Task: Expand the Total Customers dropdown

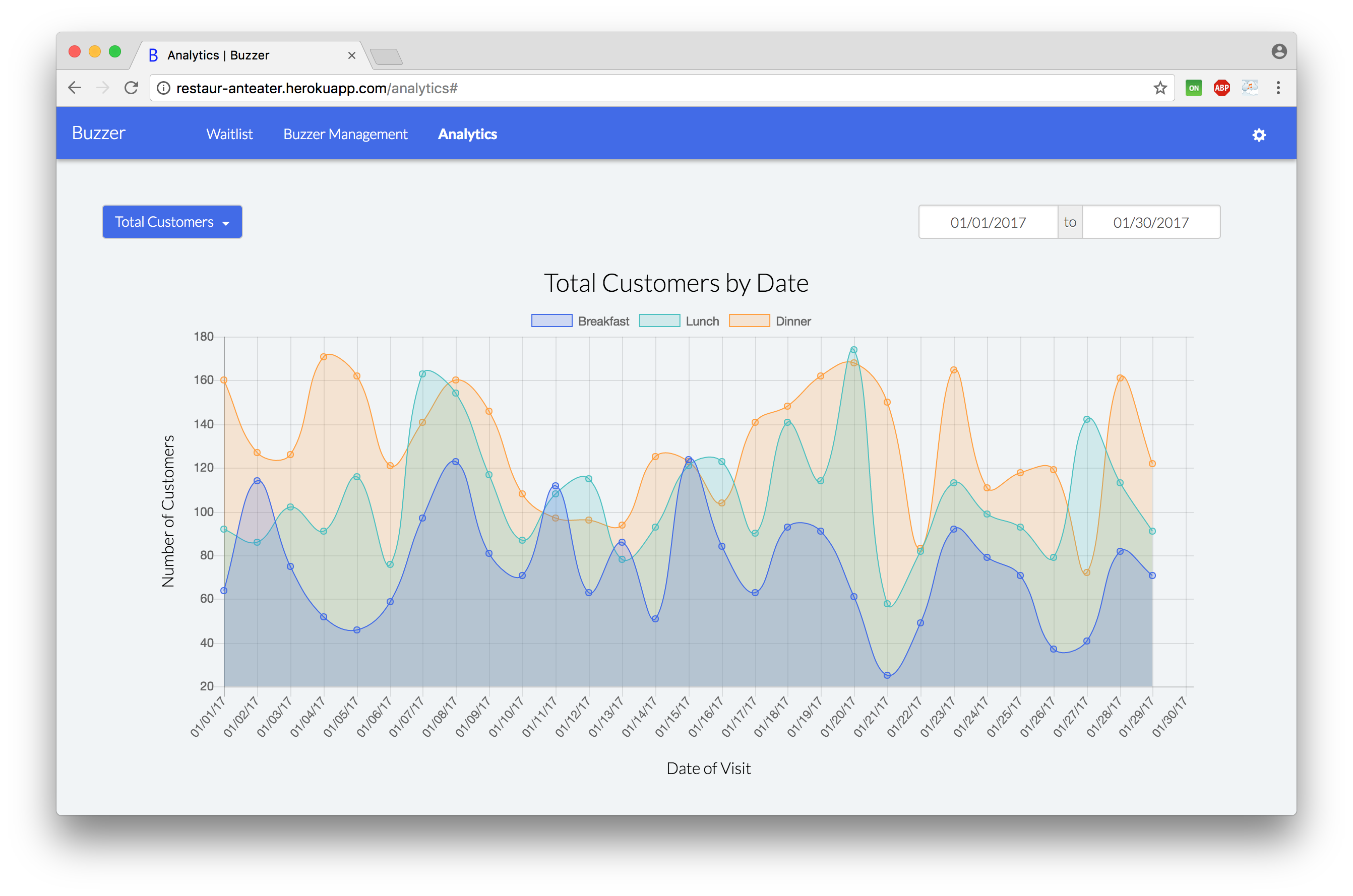Action: pyautogui.click(x=172, y=222)
